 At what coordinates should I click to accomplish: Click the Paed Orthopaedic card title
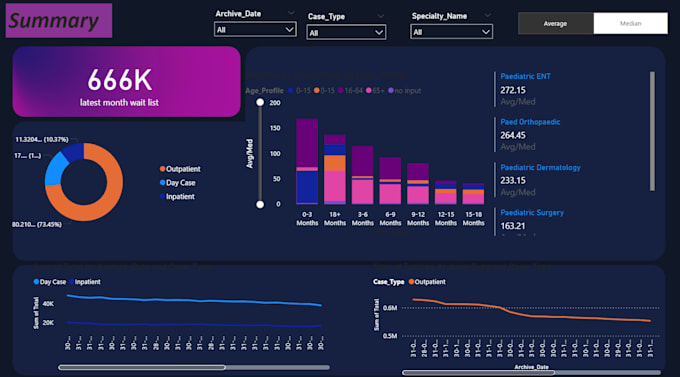click(x=530, y=122)
